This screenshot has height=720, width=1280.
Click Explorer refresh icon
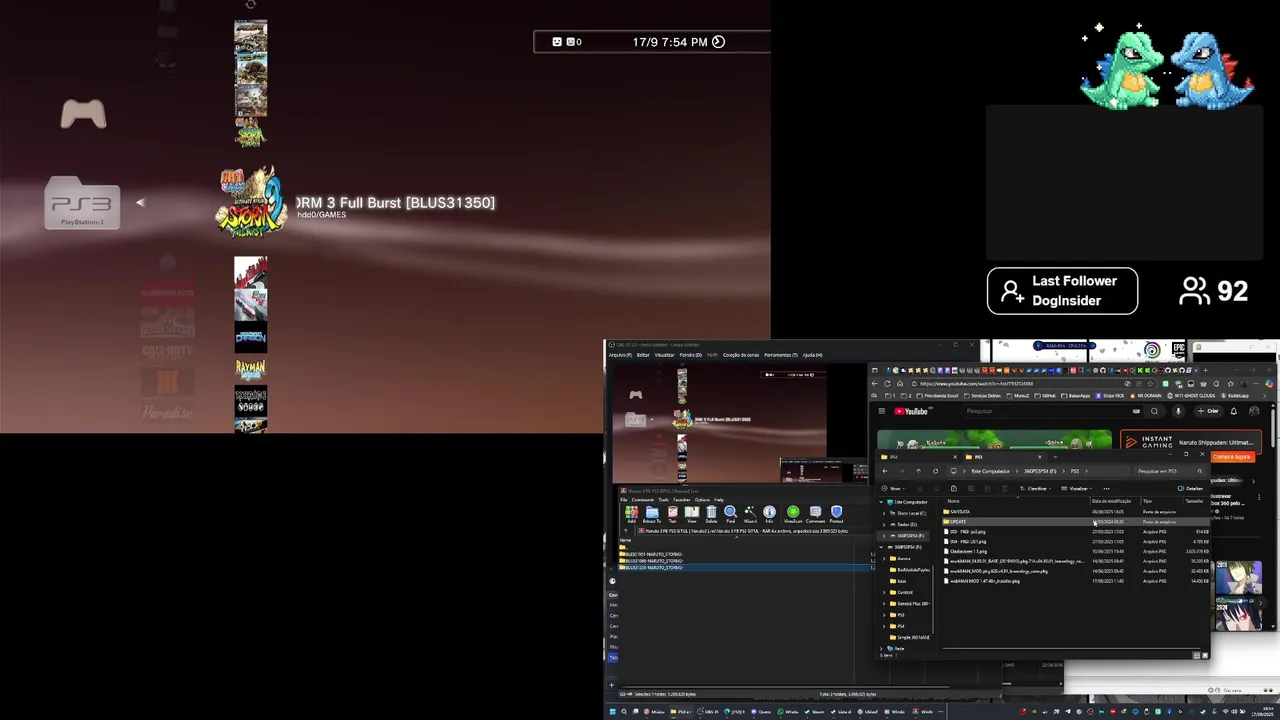click(935, 471)
